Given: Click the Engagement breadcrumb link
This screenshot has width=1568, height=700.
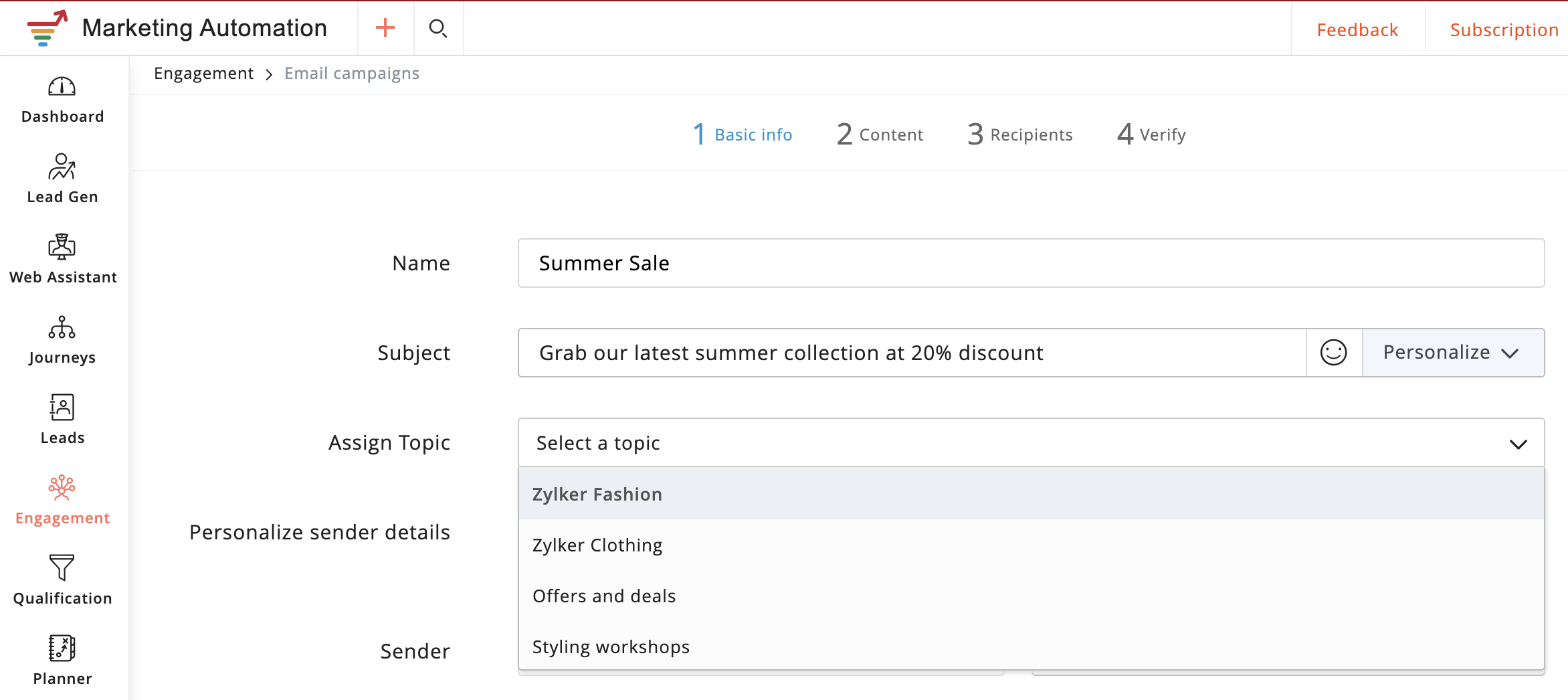Looking at the screenshot, I should click(x=203, y=74).
